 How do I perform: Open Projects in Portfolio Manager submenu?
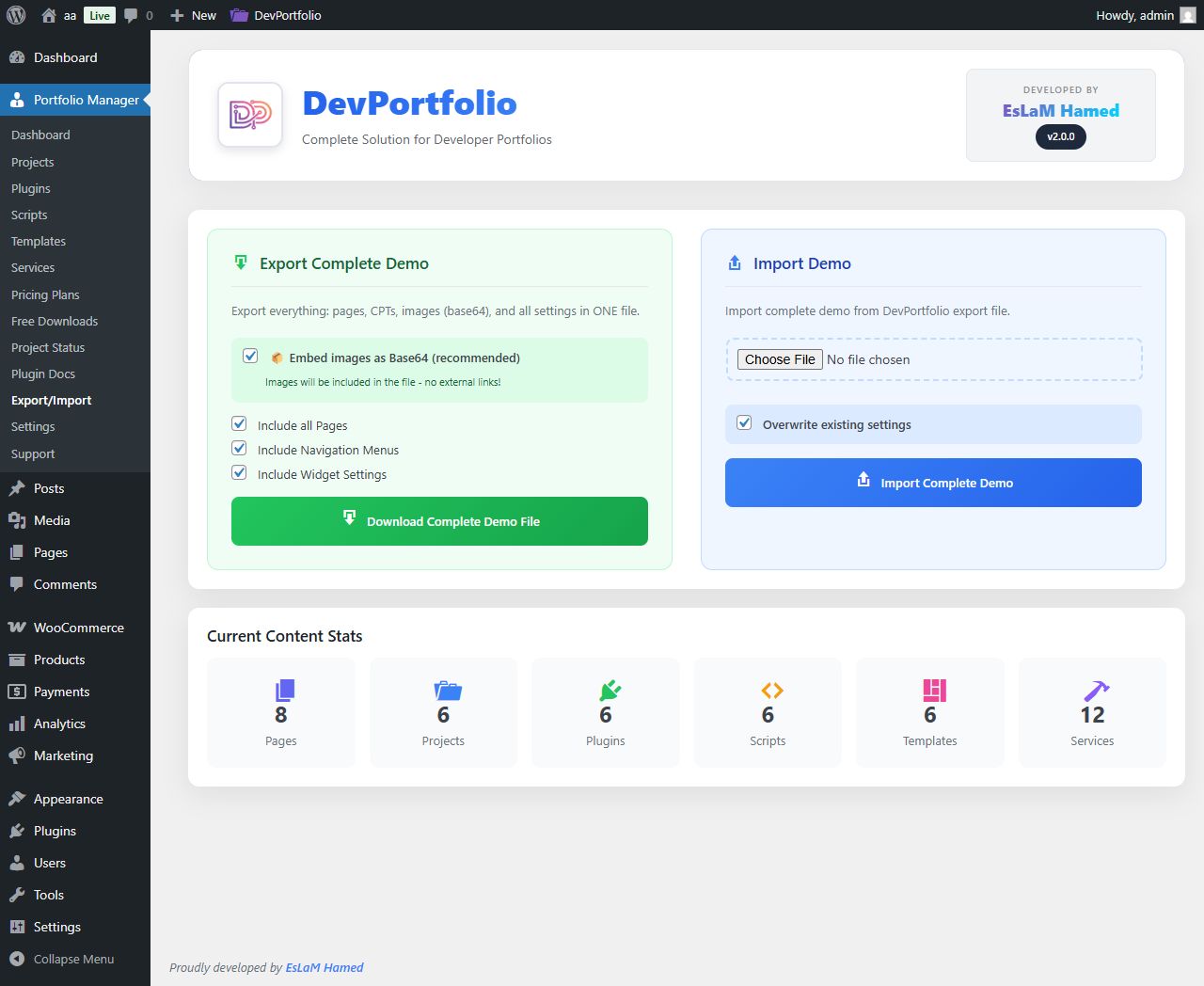click(x=32, y=162)
